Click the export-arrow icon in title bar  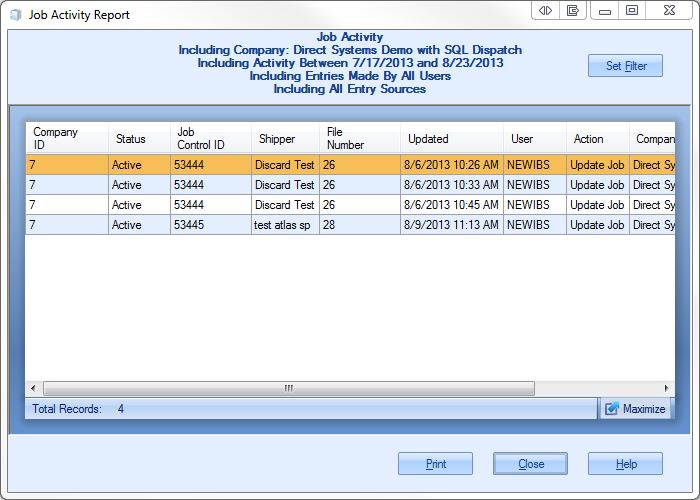click(573, 11)
